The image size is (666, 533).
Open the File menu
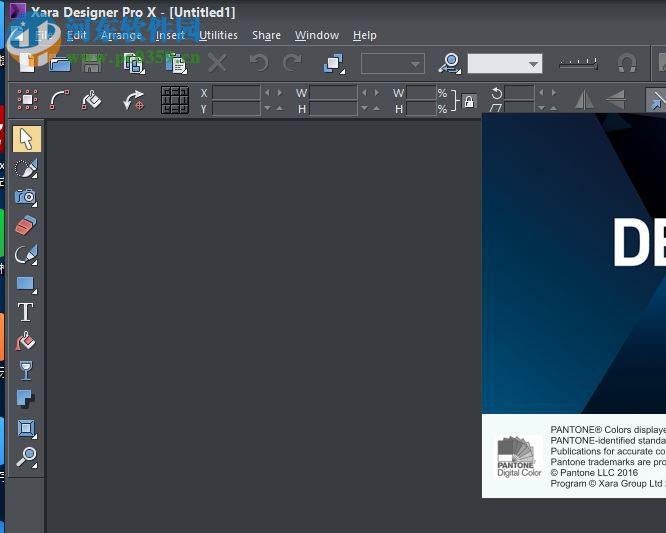pyautogui.click(x=44, y=35)
